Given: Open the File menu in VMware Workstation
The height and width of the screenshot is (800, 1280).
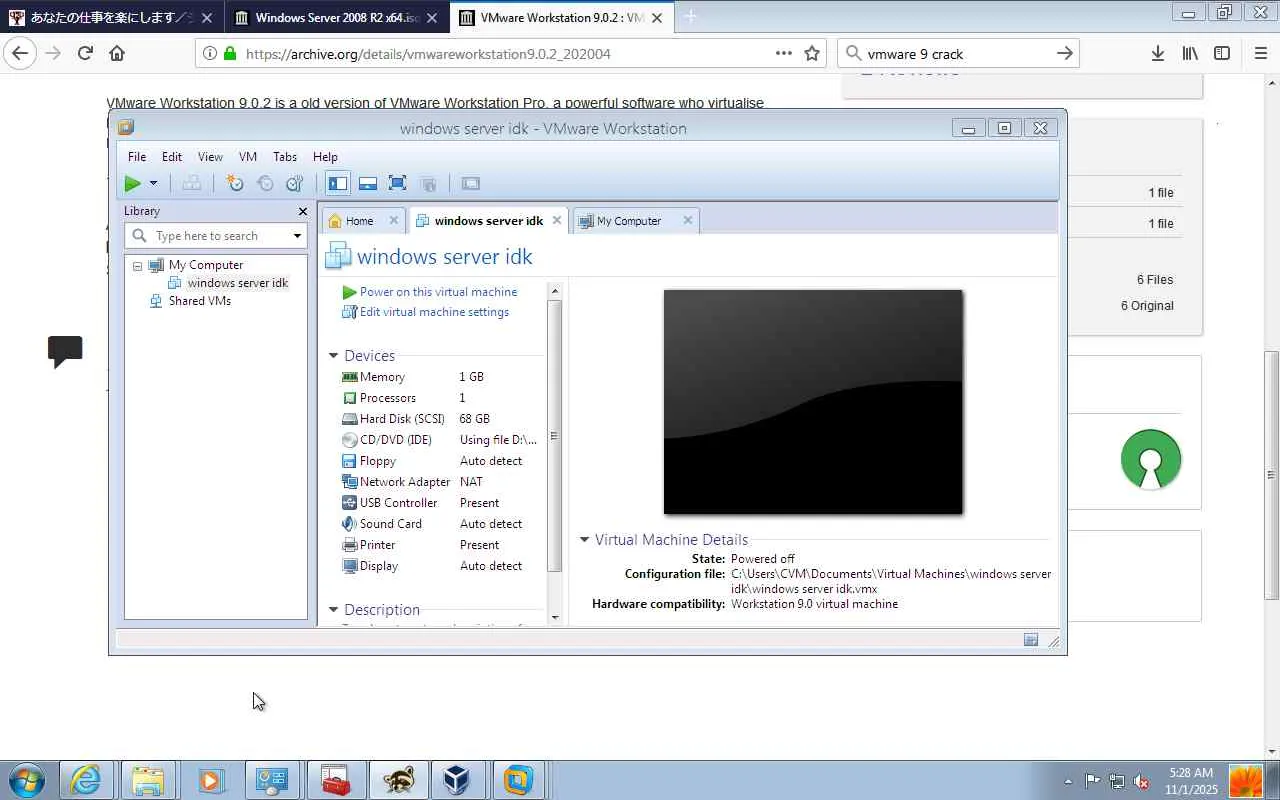Looking at the screenshot, I should (137, 157).
